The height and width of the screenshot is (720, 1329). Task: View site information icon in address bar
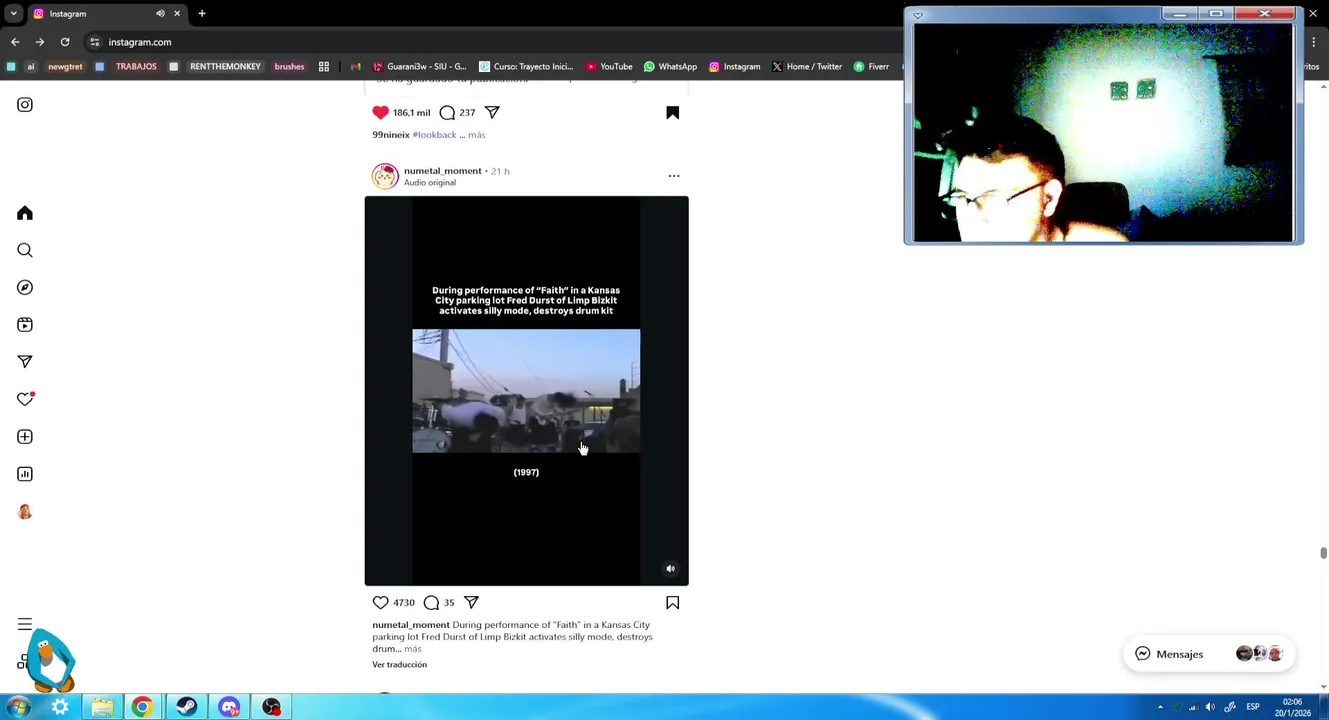pyautogui.click(x=94, y=42)
